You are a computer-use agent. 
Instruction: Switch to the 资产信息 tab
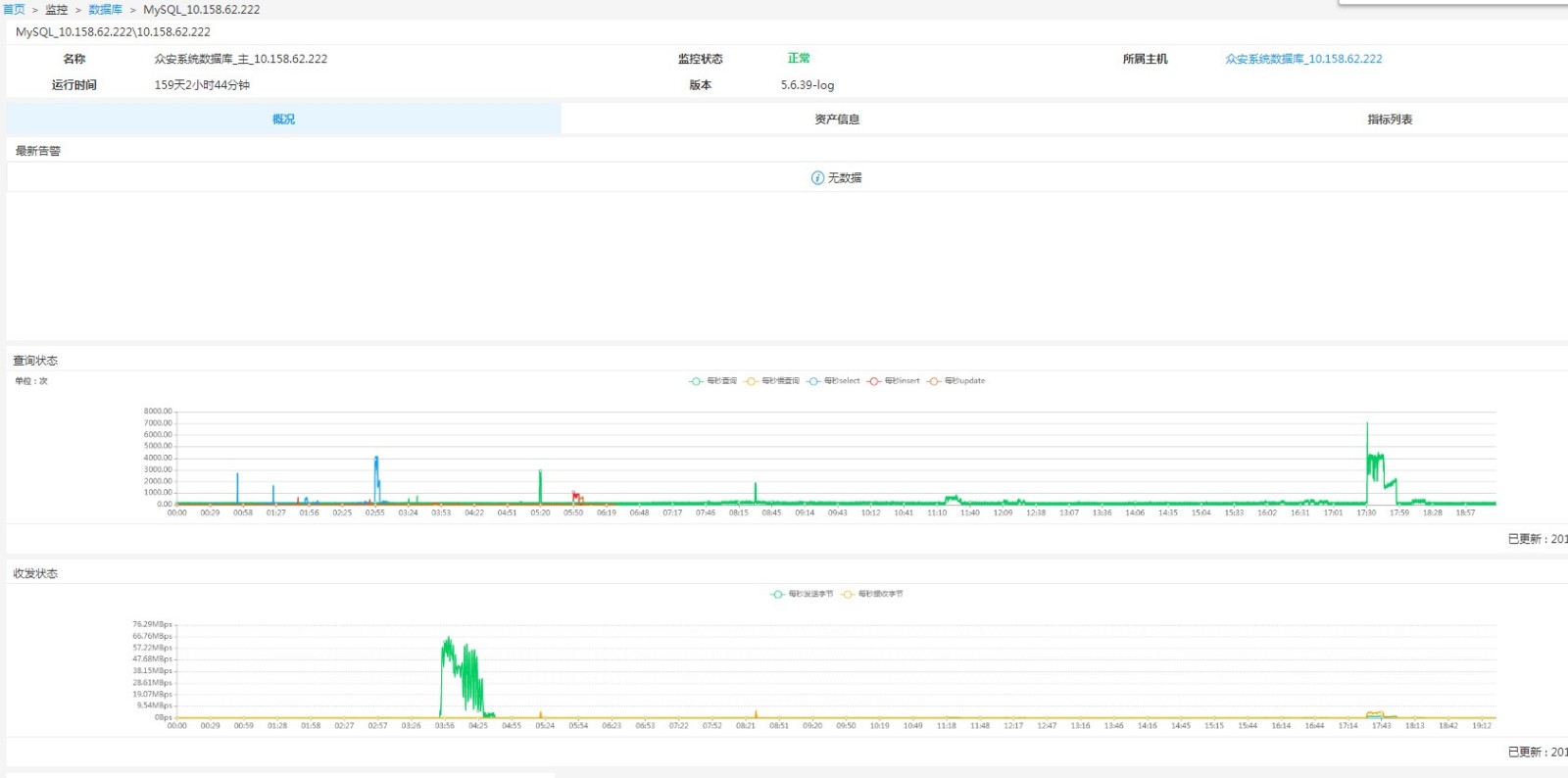(837, 119)
